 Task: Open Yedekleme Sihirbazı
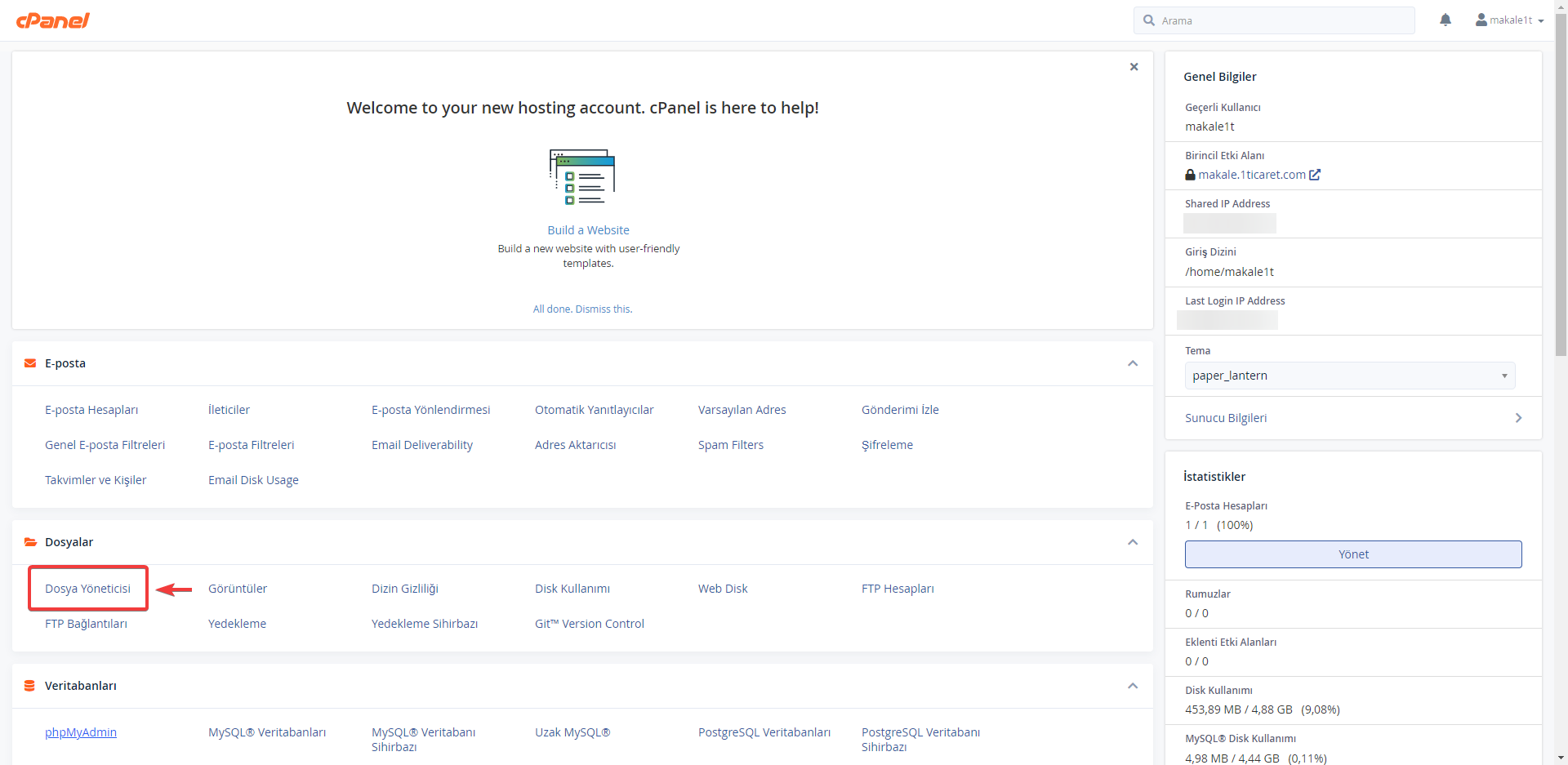425,624
